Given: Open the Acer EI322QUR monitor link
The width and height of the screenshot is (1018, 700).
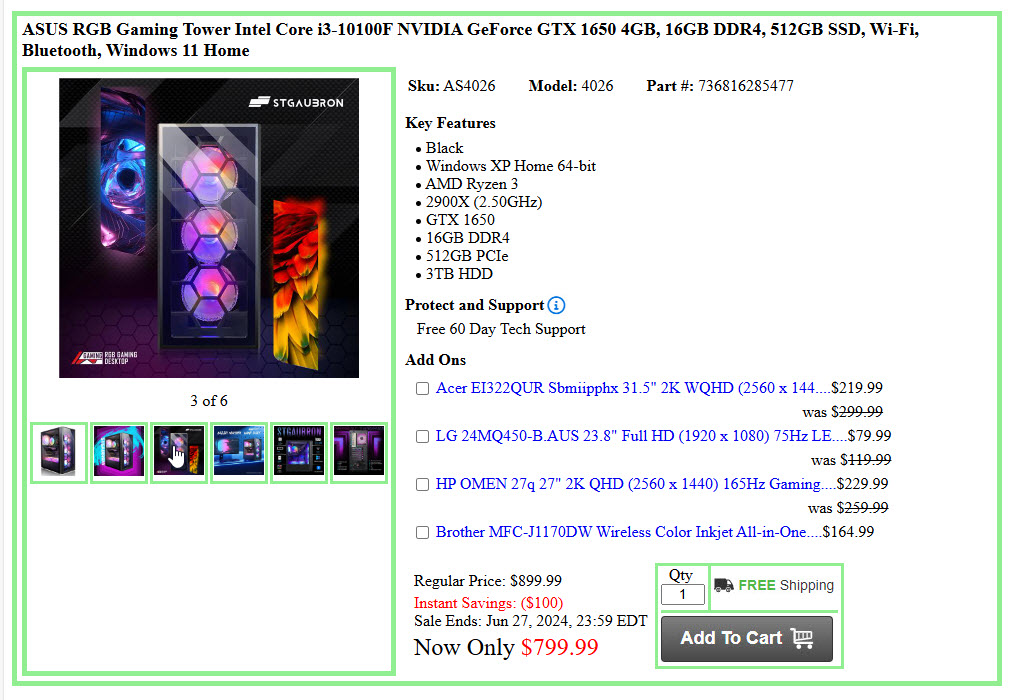Looking at the screenshot, I should (x=633, y=388).
